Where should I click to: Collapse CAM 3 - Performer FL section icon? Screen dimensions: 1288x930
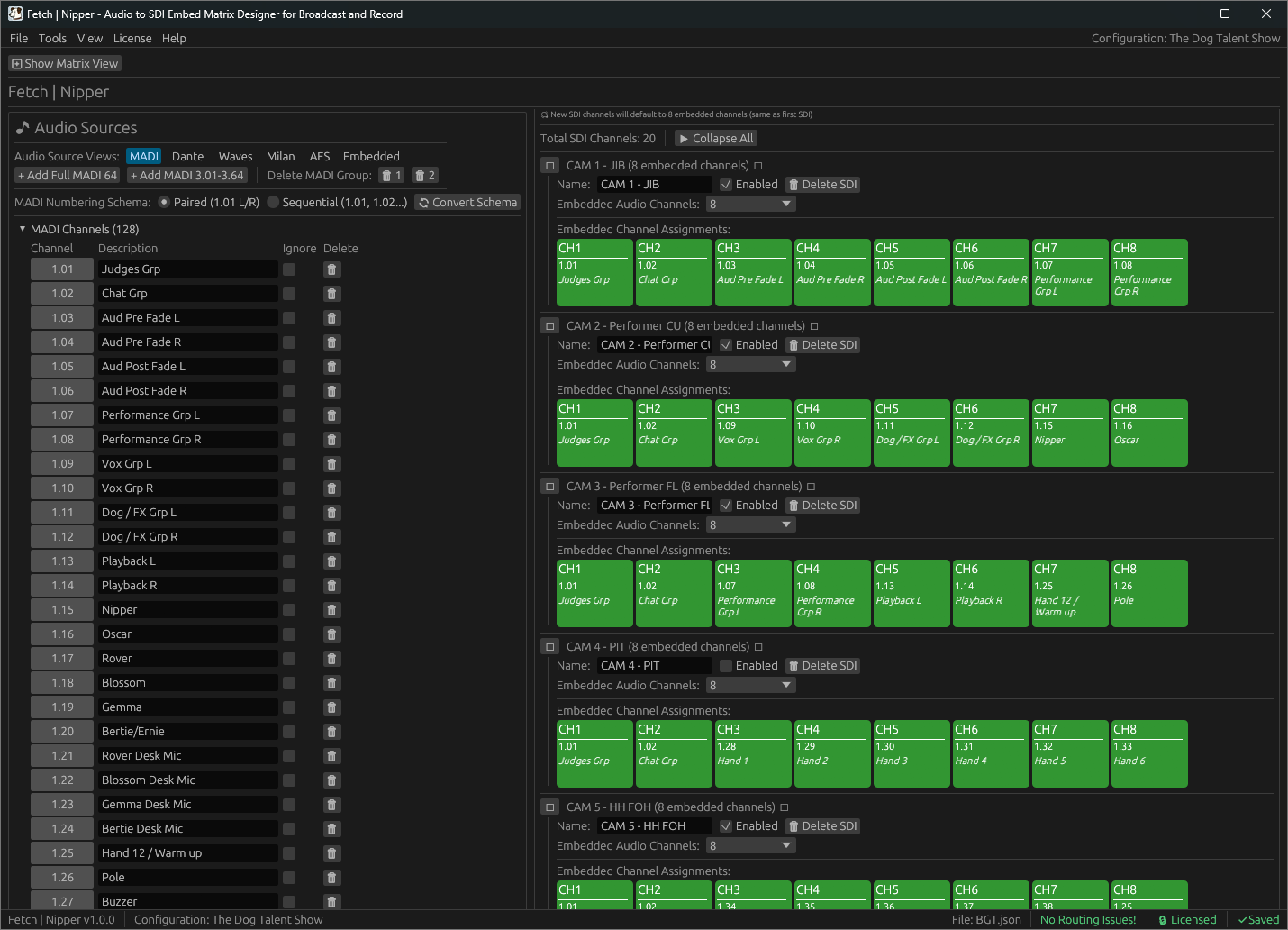pyautogui.click(x=549, y=487)
